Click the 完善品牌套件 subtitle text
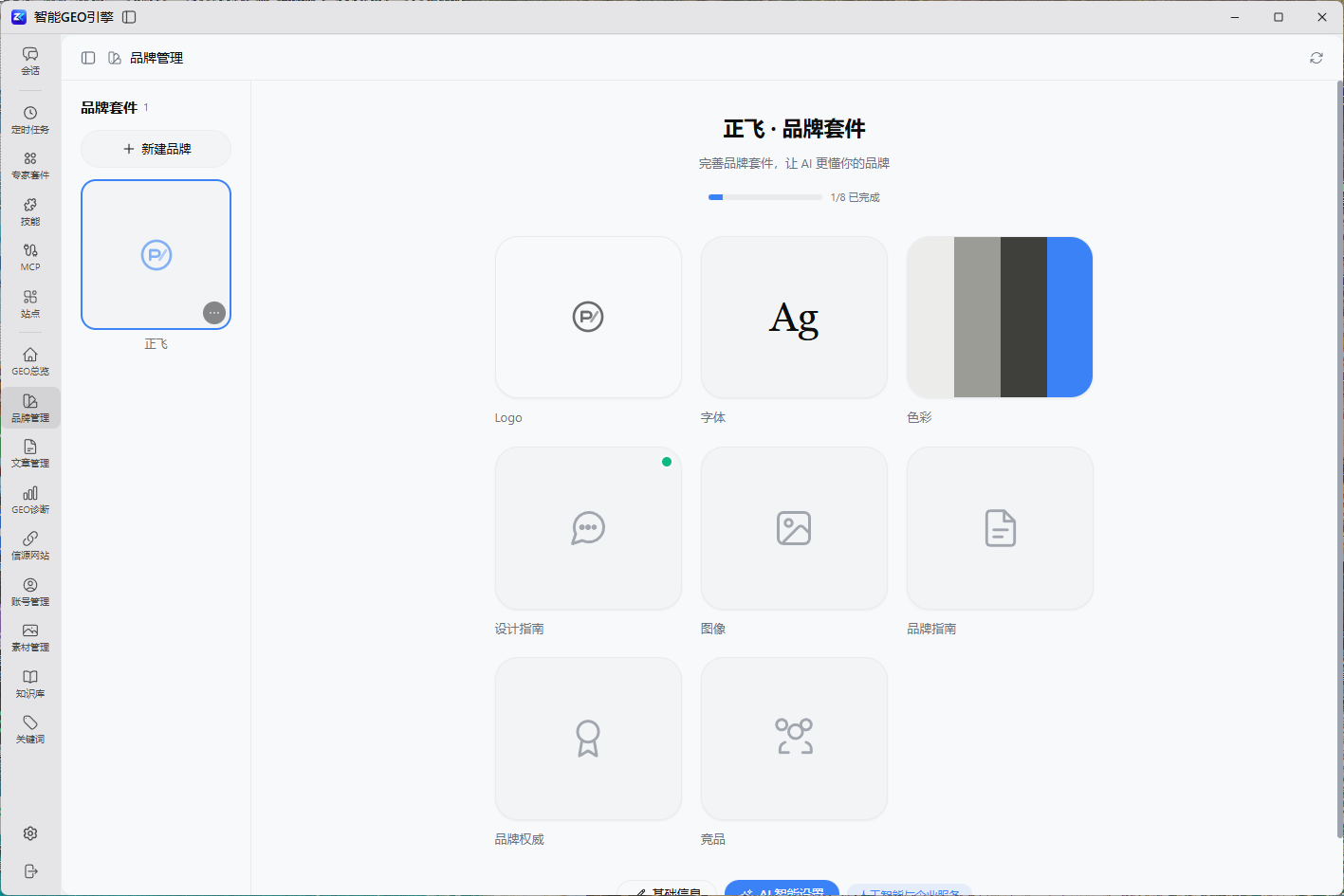 [x=794, y=163]
